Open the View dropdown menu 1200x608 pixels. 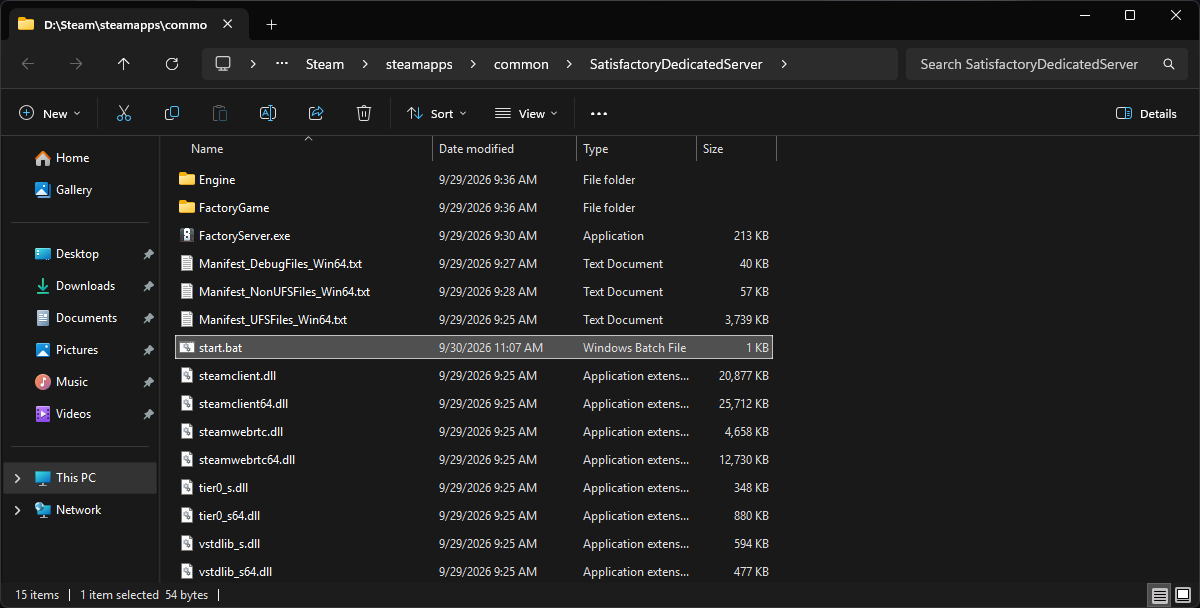point(526,114)
